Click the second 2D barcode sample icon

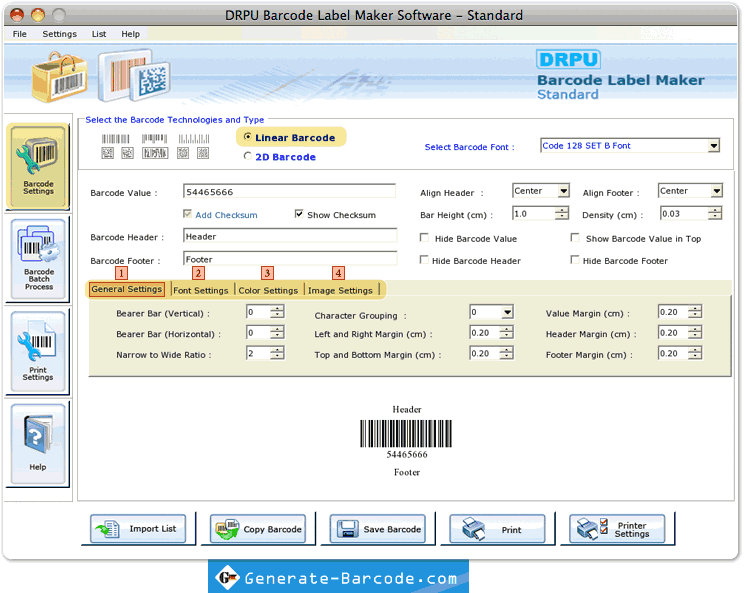click(127, 153)
